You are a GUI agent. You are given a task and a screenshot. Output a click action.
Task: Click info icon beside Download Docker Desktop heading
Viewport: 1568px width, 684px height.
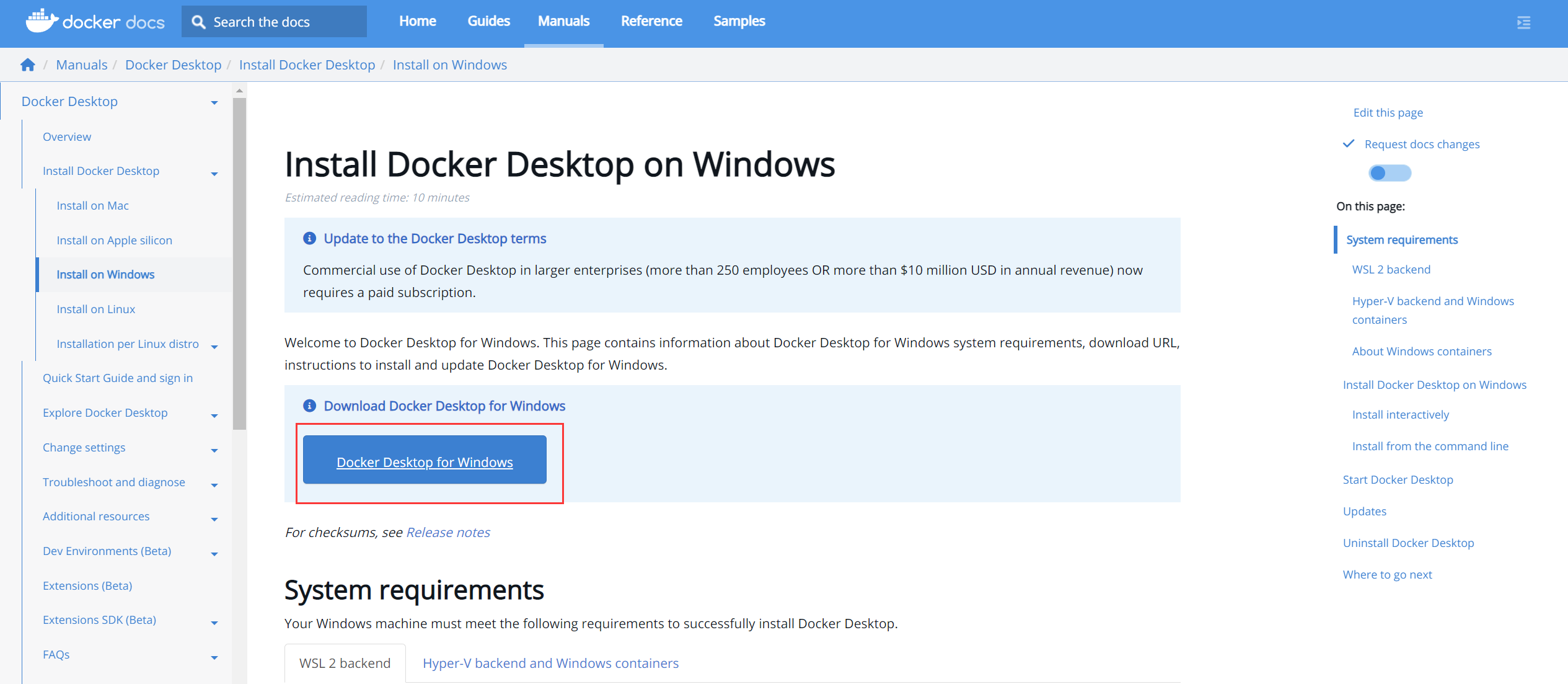click(309, 406)
